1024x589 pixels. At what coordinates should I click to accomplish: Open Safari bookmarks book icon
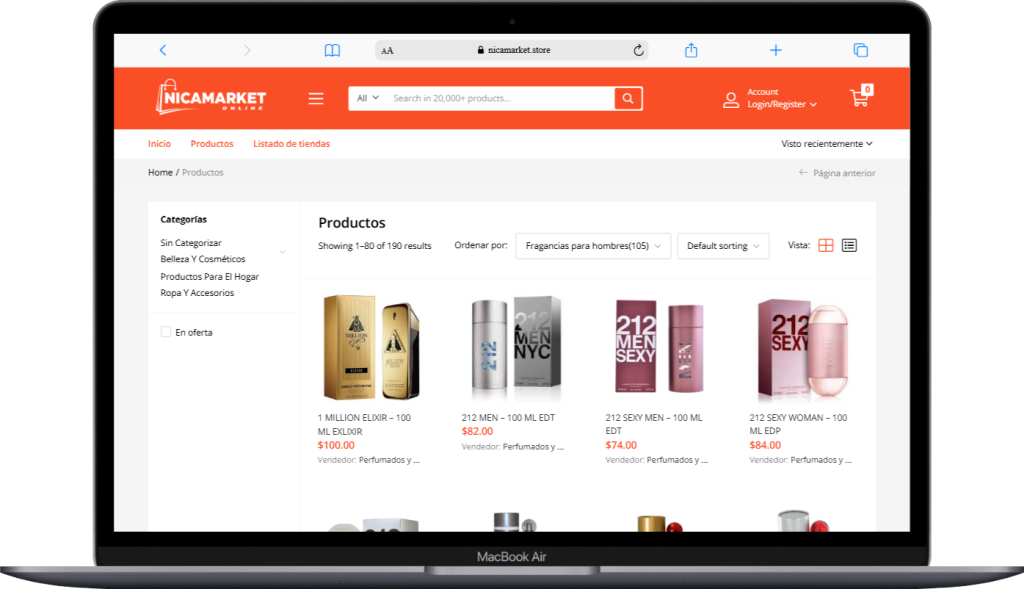point(332,50)
